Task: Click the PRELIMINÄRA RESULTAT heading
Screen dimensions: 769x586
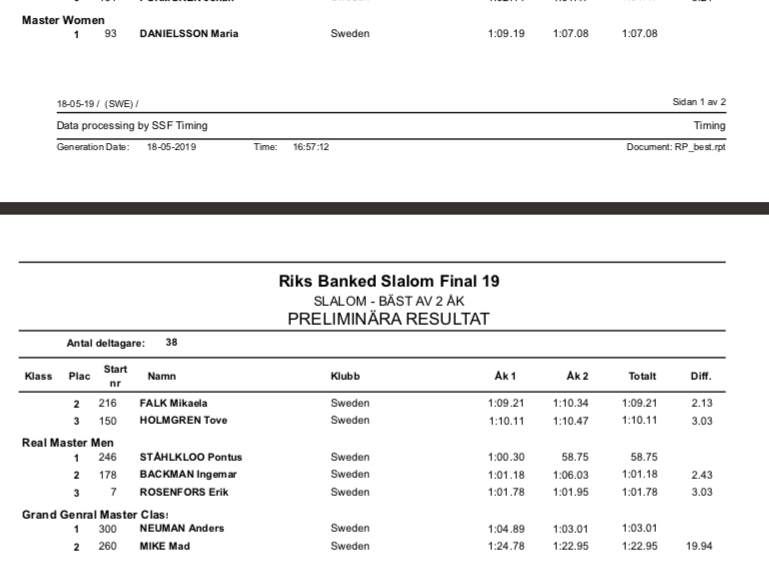Action: tap(388, 319)
